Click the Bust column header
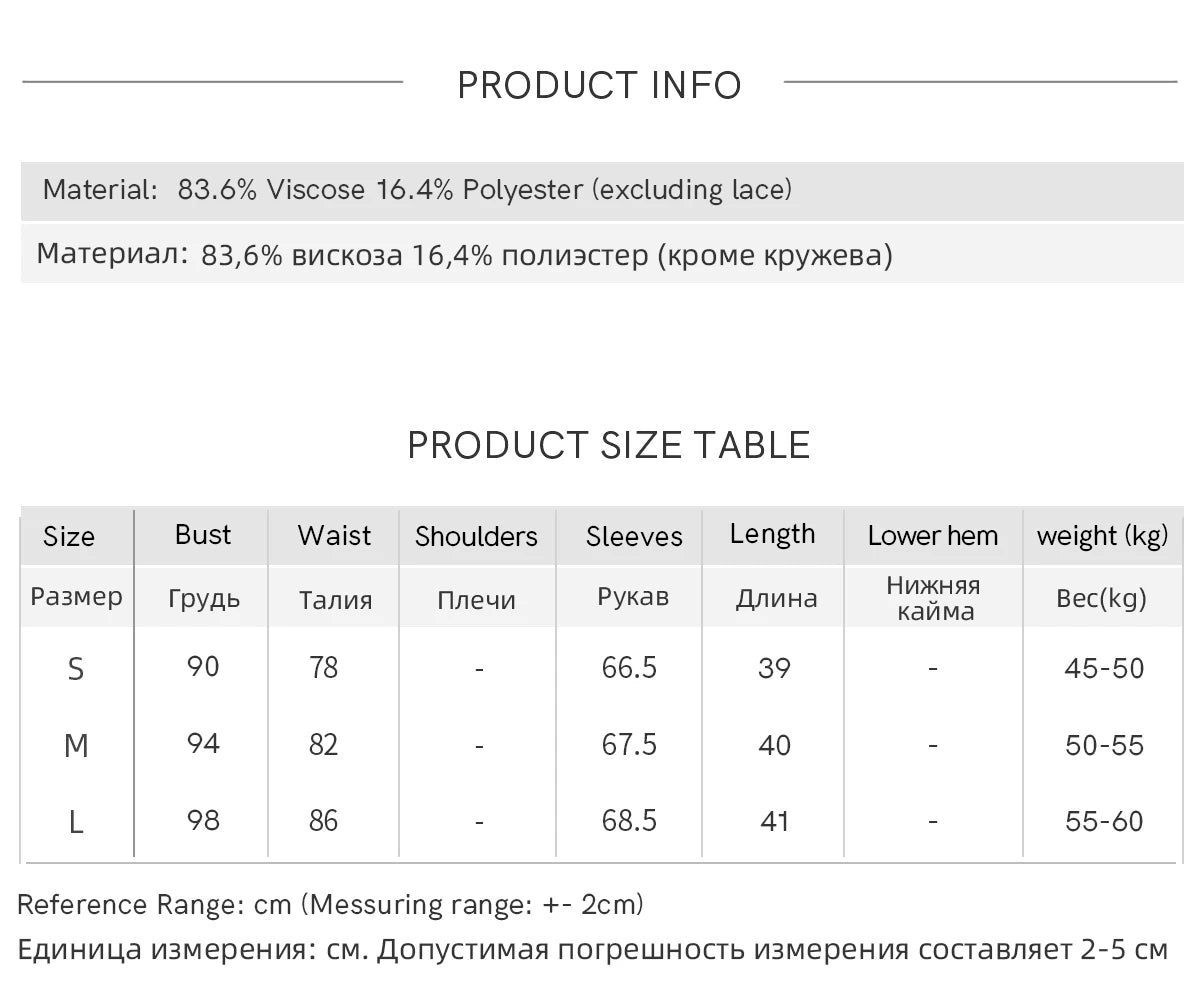This screenshot has width=1200, height=1008. 203,535
